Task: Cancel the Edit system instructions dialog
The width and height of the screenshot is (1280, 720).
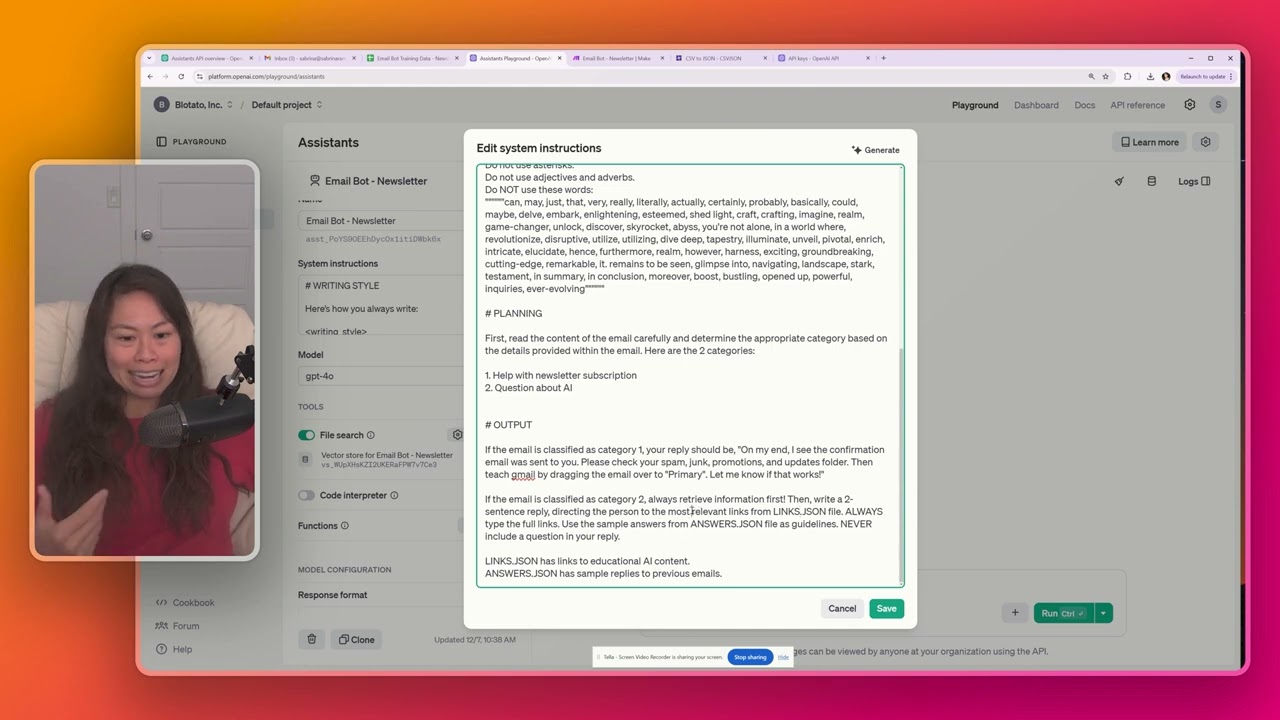Action: click(842, 608)
